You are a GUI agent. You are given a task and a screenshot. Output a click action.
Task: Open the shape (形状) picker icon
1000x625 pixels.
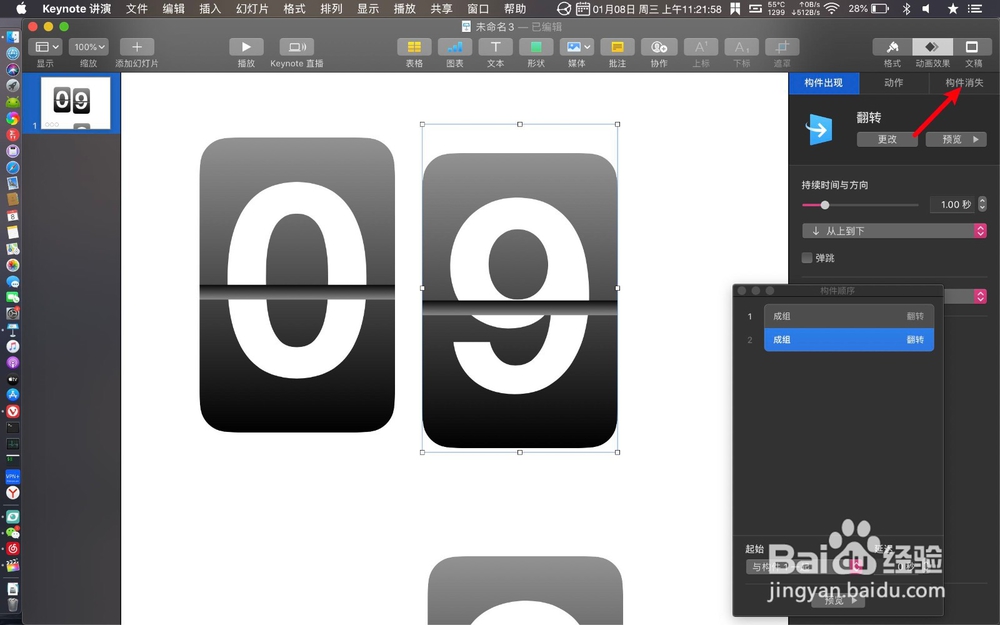pyautogui.click(x=536, y=47)
